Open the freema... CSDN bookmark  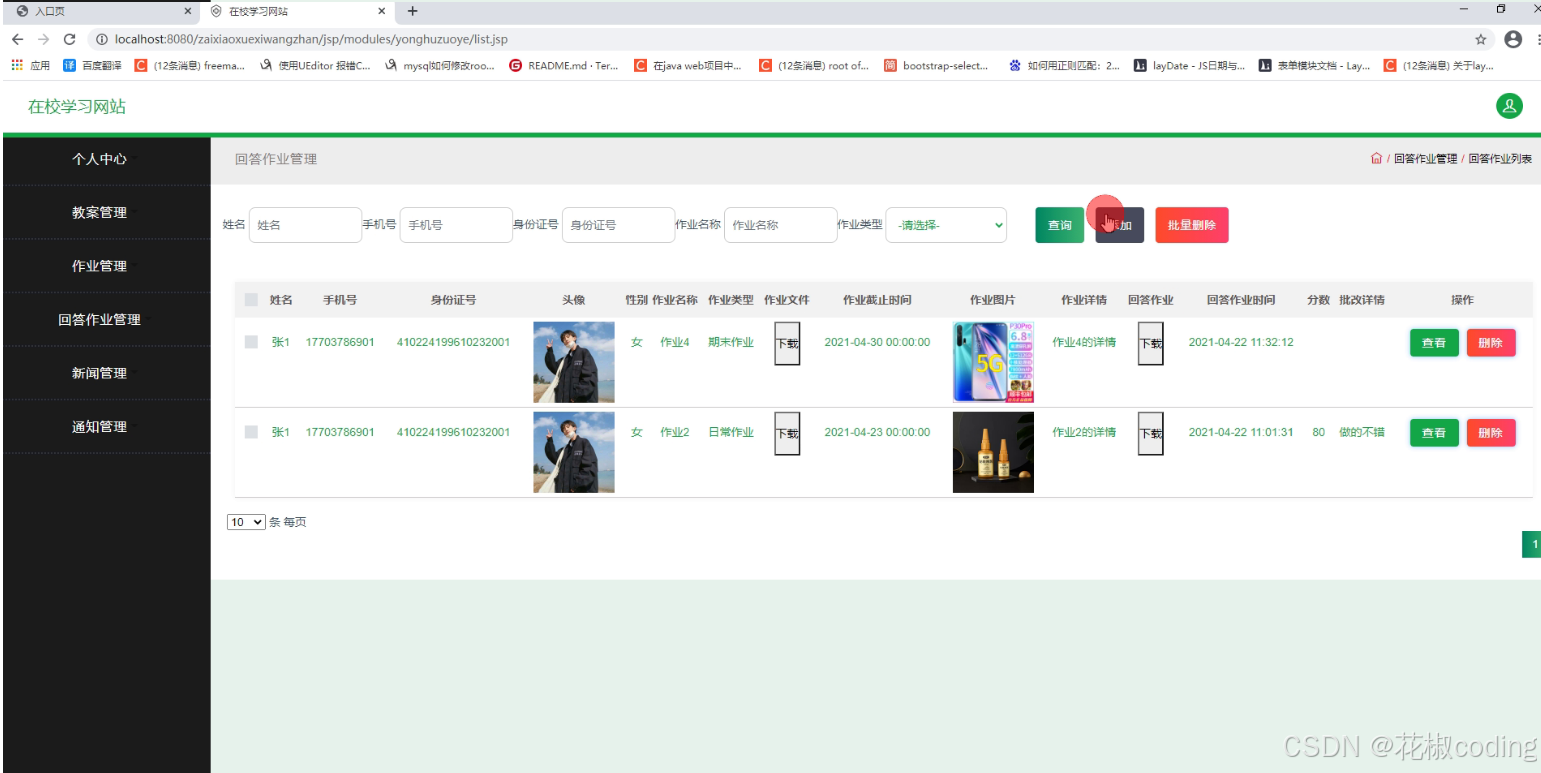tap(190, 66)
